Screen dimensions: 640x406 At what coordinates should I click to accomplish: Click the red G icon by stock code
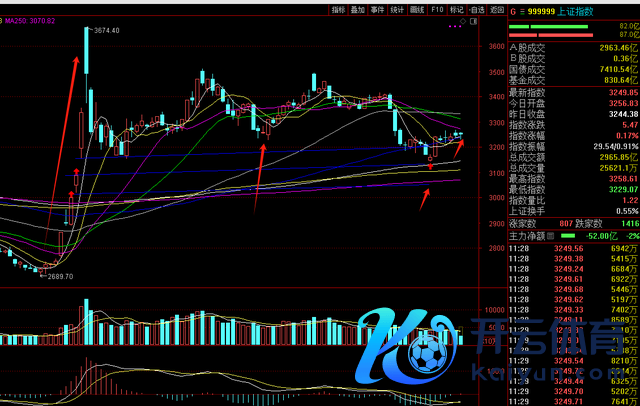coord(513,11)
